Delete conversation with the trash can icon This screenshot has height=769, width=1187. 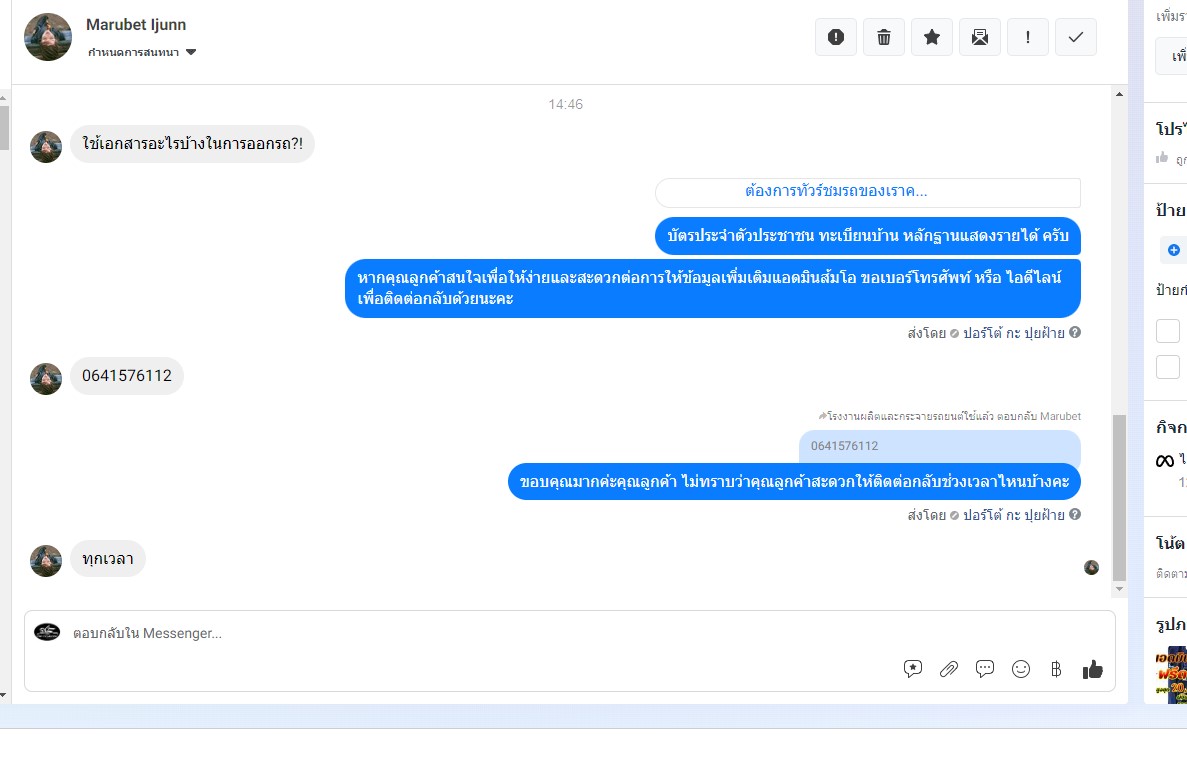(883, 37)
